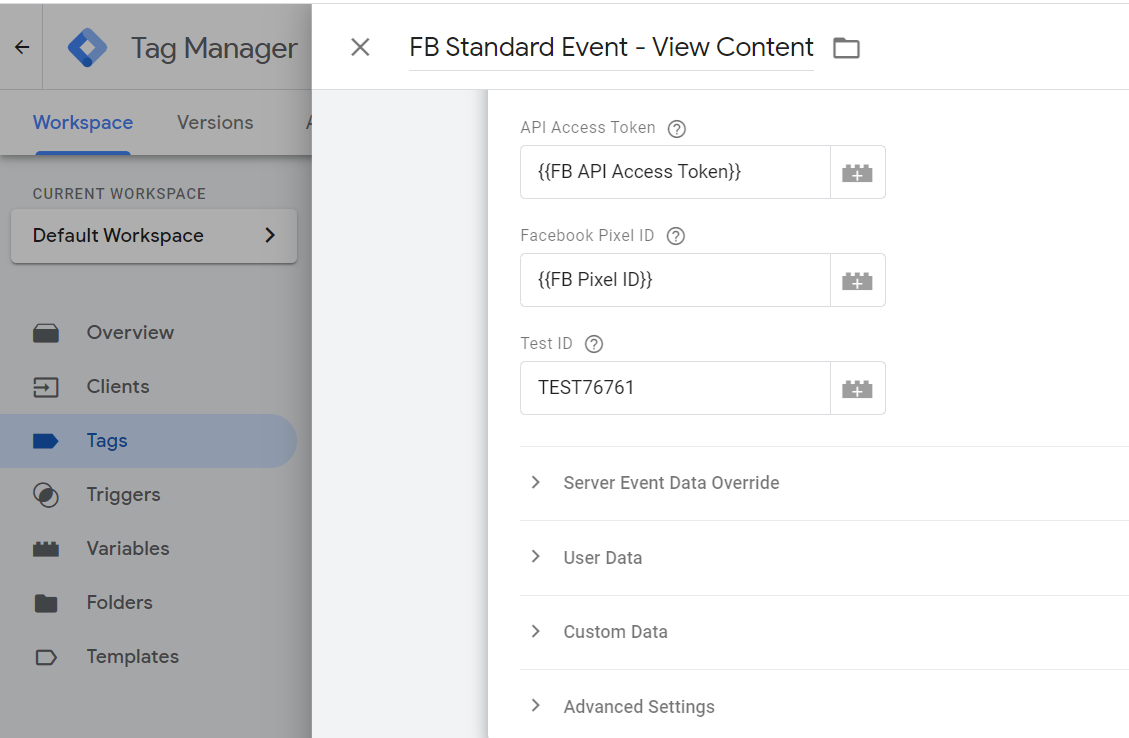
Task: Click the Overview briefcase icon
Action: click(46, 333)
